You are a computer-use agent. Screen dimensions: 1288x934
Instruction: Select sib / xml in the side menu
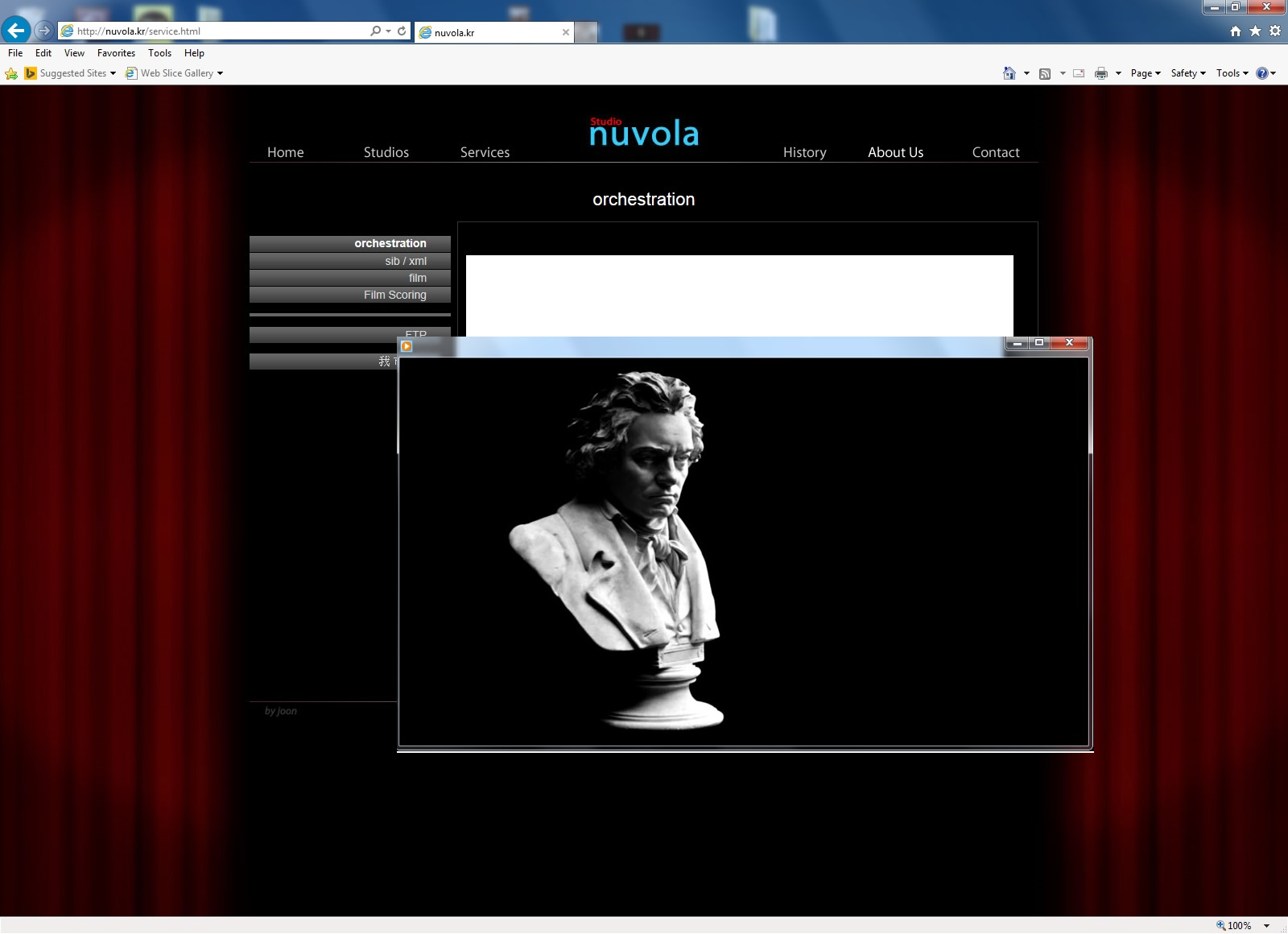coord(350,261)
